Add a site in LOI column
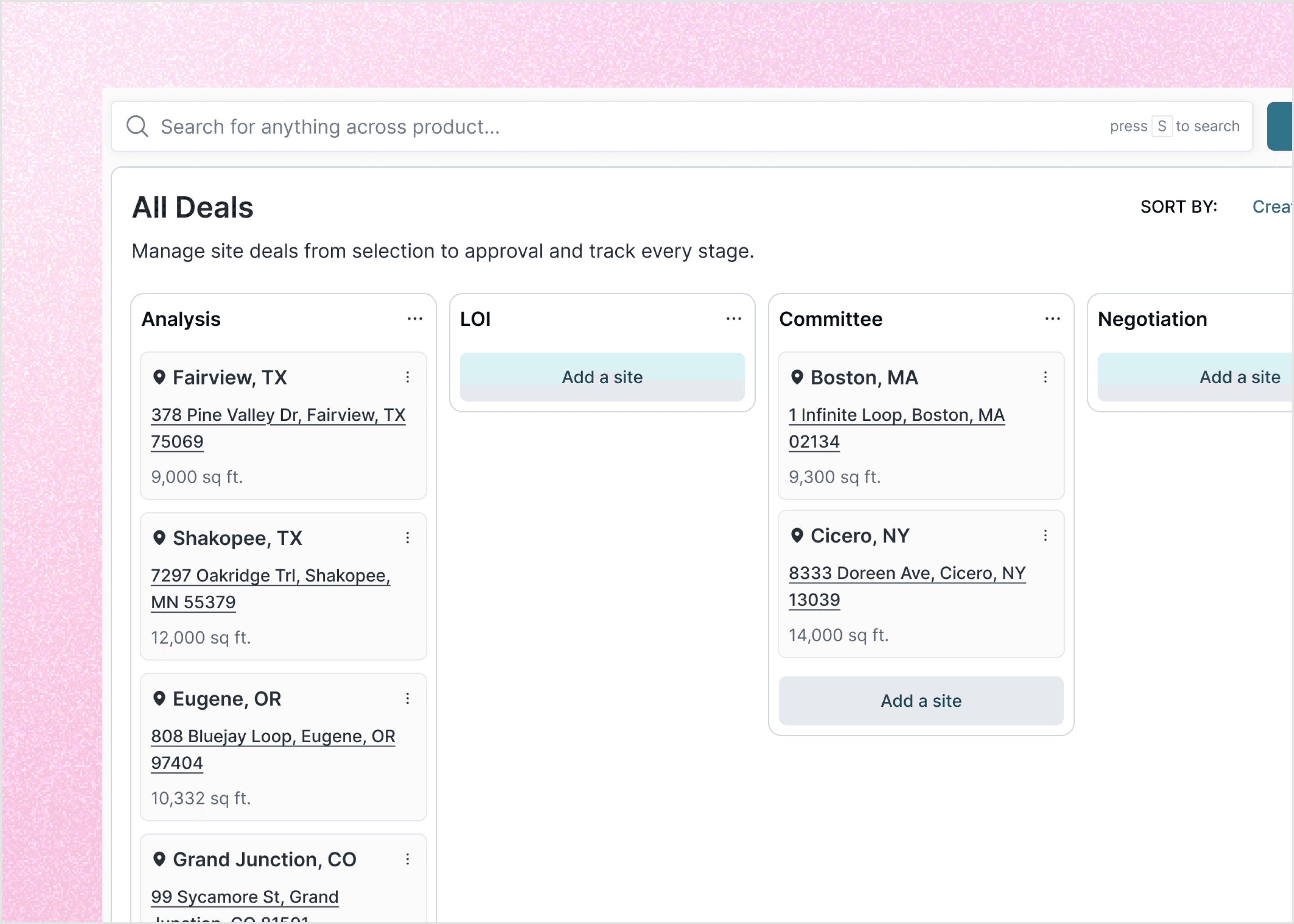The width and height of the screenshot is (1294, 924). click(x=602, y=377)
